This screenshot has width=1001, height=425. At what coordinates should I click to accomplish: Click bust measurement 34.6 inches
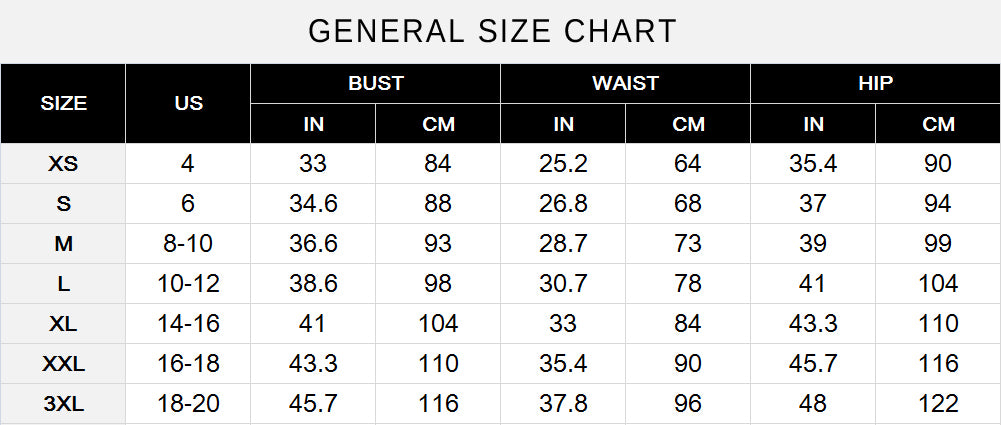pyautogui.click(x=313, y=204)
